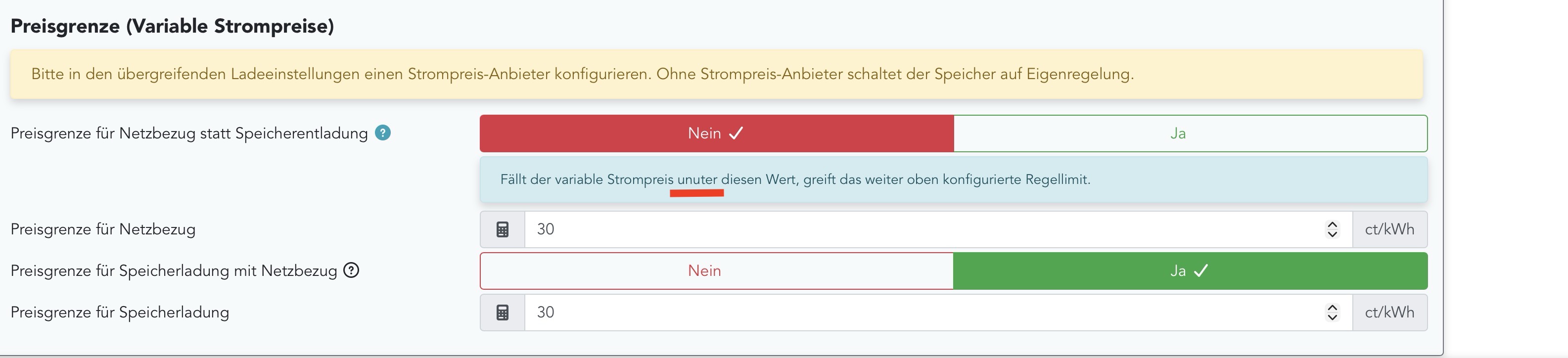This screenshot has height=358, width=1568.
Task: Click the Preisgrenze (Variable Strompreise) heading
Action: pos(172,26)
